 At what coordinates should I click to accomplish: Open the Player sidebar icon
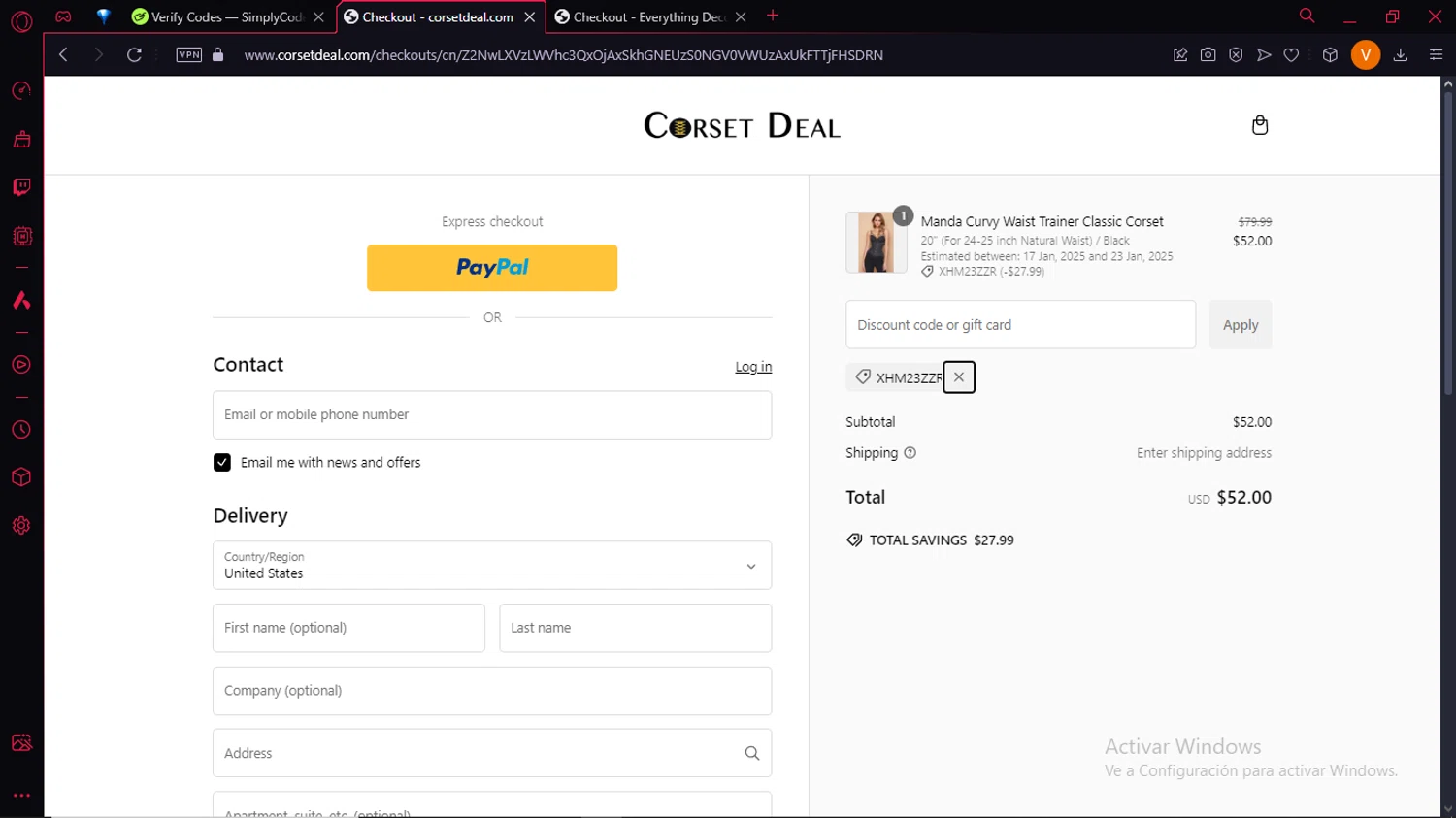tap(21, 365)
